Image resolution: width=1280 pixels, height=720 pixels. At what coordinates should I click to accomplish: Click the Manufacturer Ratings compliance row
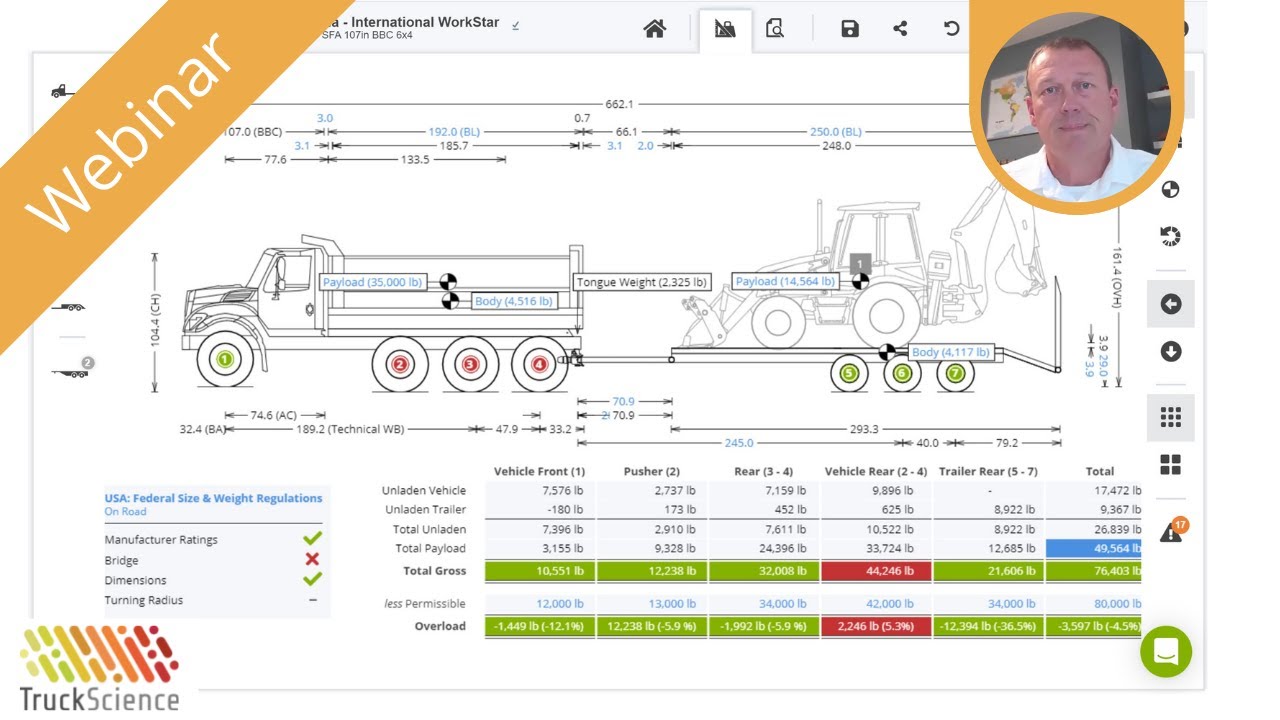214,539
